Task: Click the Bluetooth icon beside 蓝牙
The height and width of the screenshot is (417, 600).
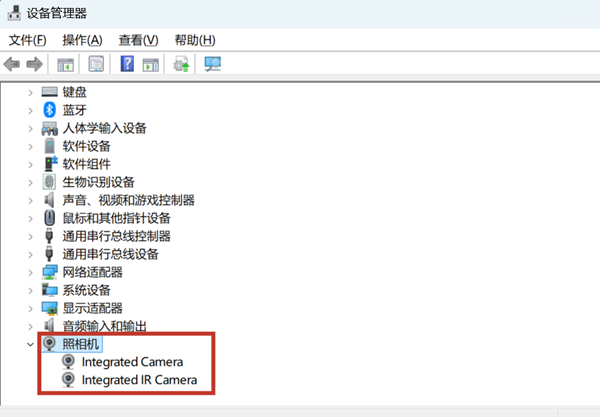Action: pos(50,110)
